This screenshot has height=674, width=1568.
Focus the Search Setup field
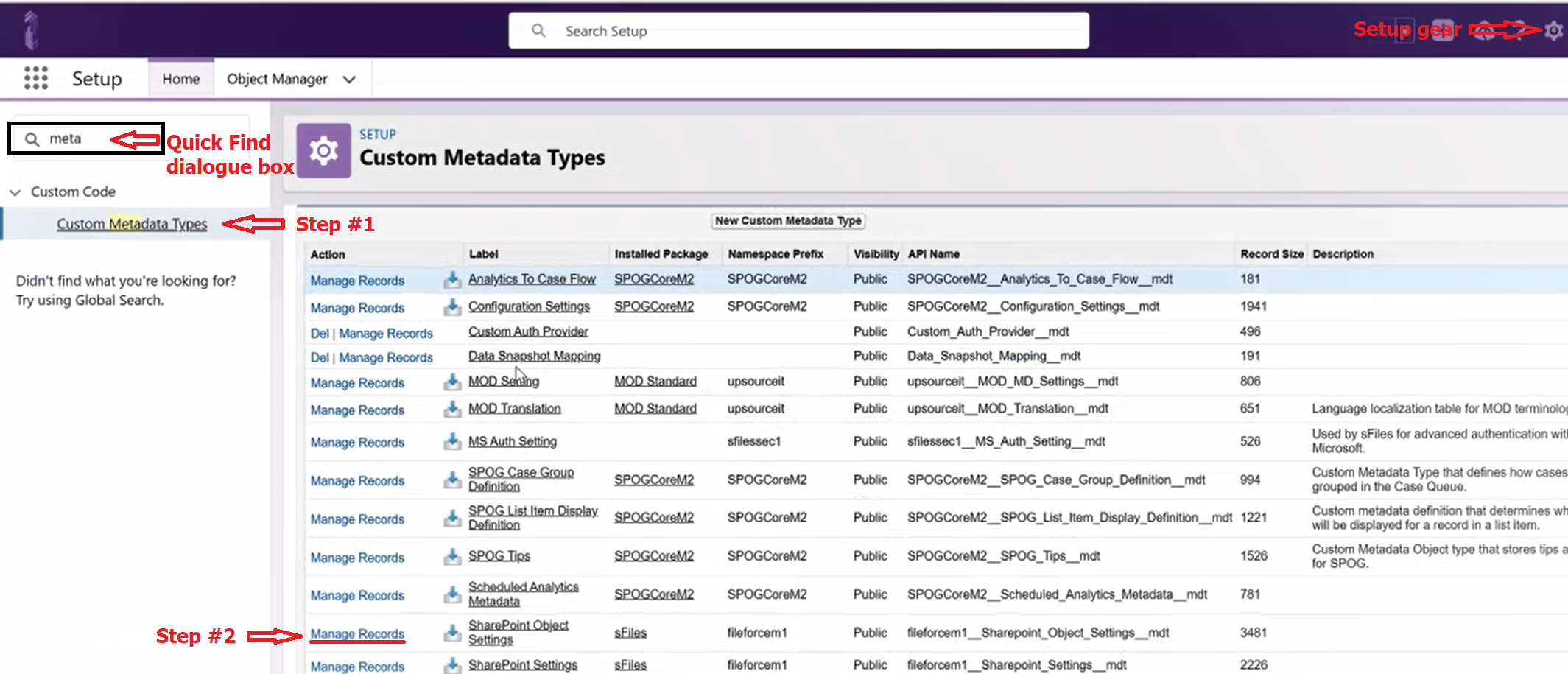[x=798, y=31]
